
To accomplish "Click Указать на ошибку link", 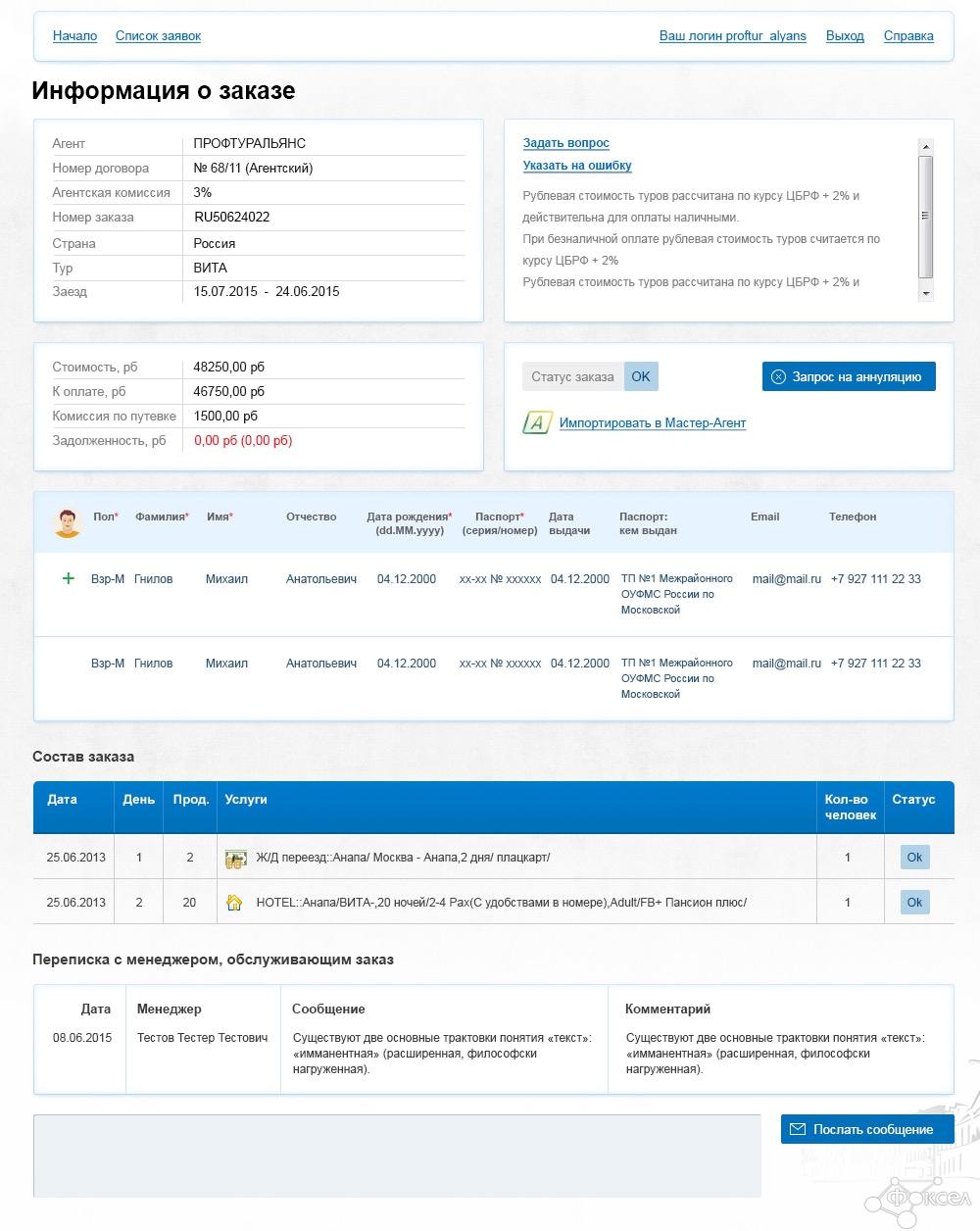I will click(577, 166).
